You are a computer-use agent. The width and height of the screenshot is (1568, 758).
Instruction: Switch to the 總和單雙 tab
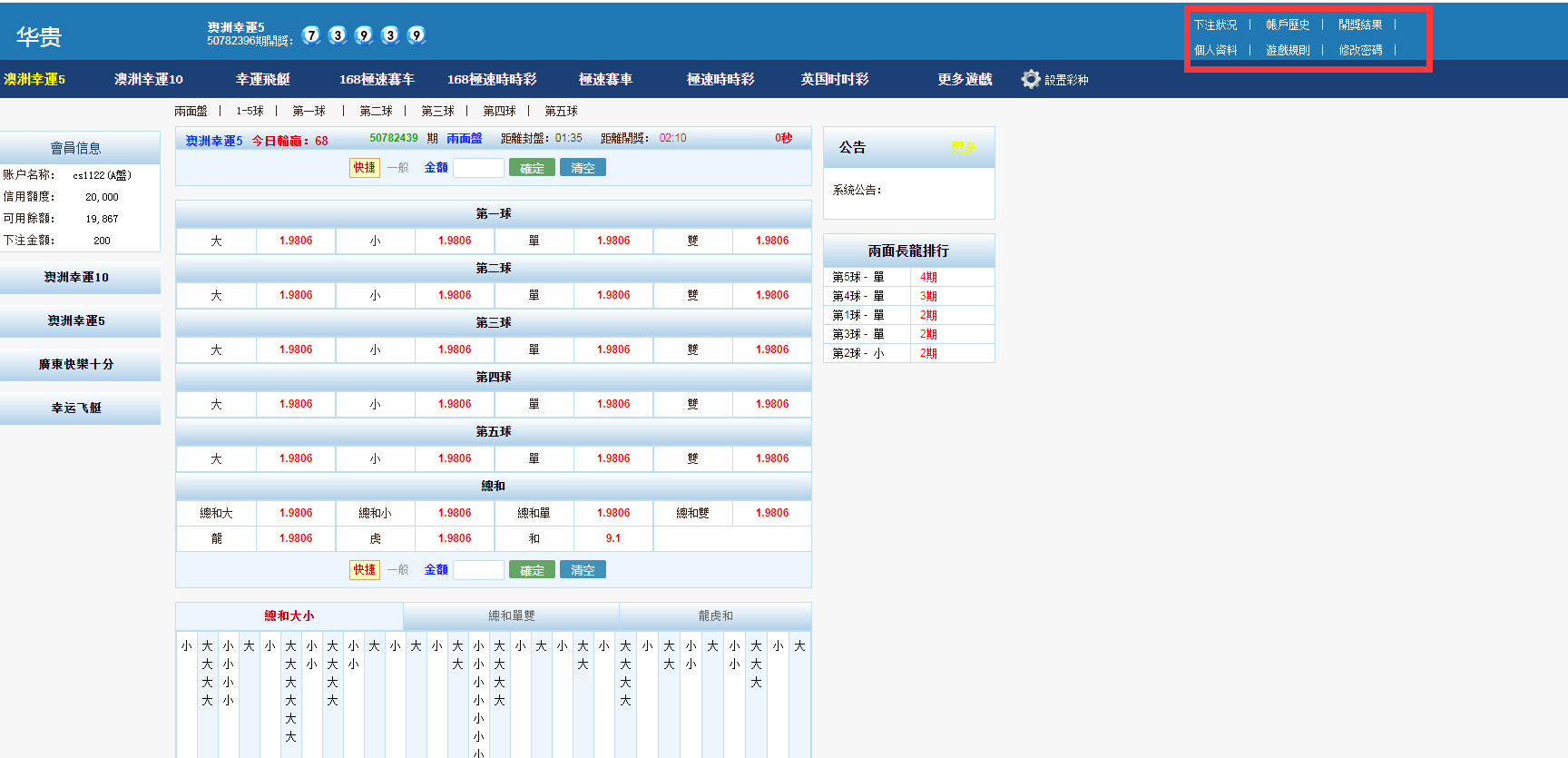pos(511,616)
